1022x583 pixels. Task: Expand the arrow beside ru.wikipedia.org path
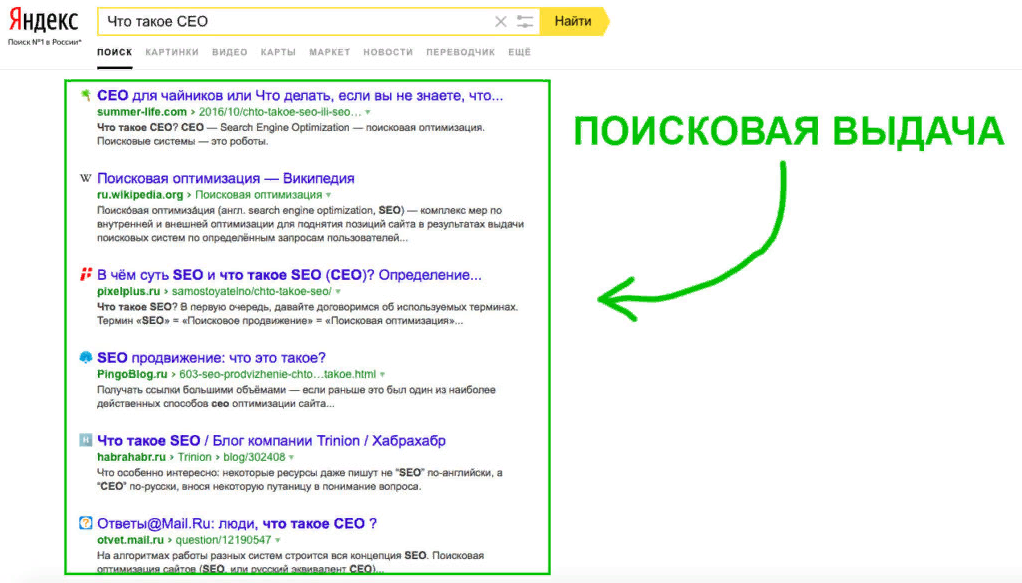[x=328, y=196]
